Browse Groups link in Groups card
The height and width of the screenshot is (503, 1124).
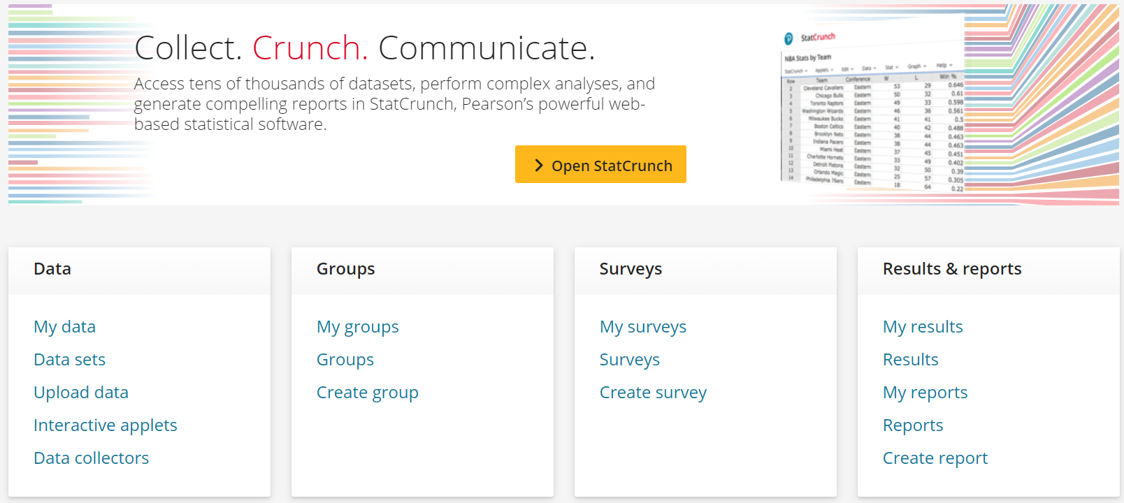pos(345,359)
